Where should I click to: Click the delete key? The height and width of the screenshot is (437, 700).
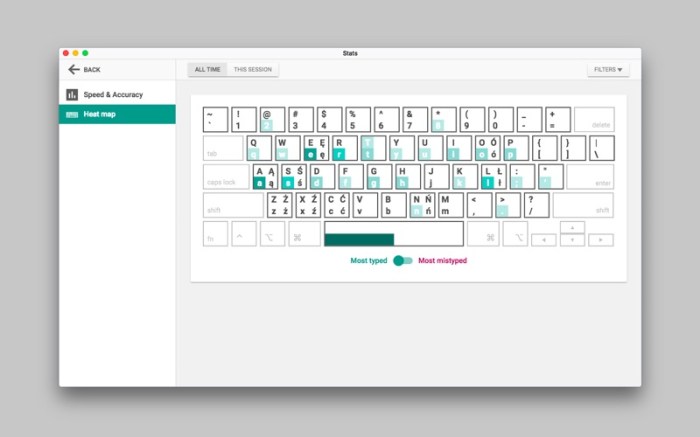[594, 120]
